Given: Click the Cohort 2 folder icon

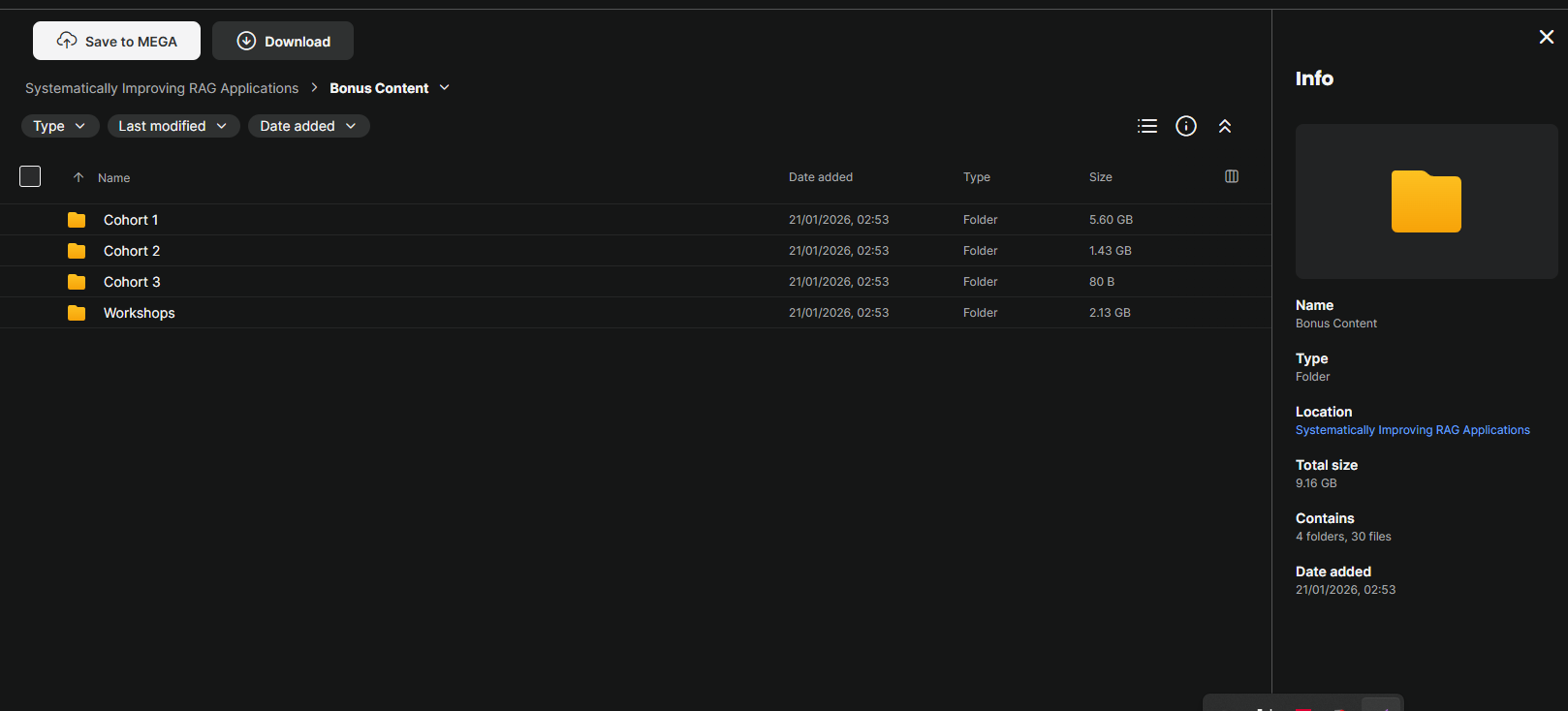Looking at the screenshot, I should pos(77,251).
